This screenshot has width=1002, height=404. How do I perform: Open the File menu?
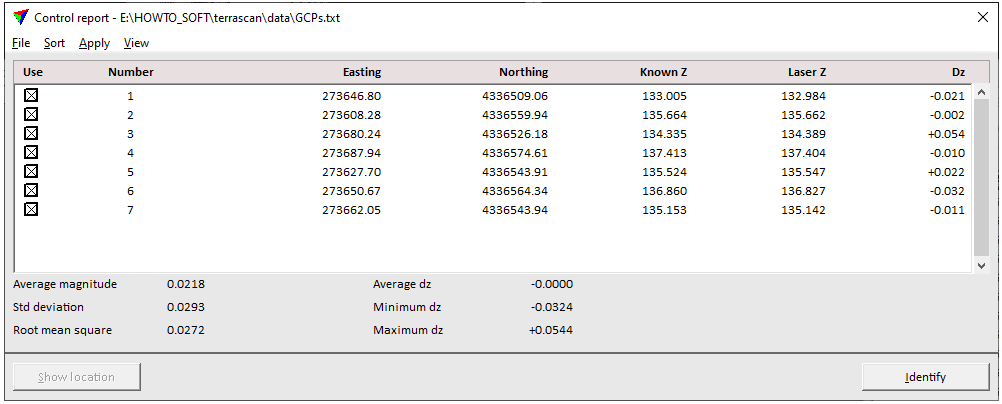(x=21, y=43)
